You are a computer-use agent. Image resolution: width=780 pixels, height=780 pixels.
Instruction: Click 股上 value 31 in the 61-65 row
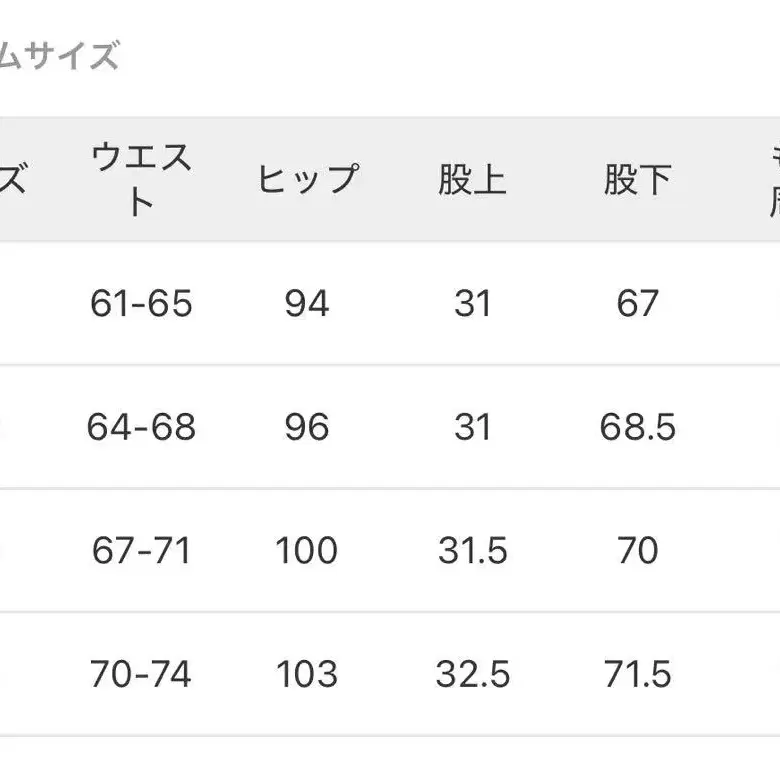coord(472,303)
